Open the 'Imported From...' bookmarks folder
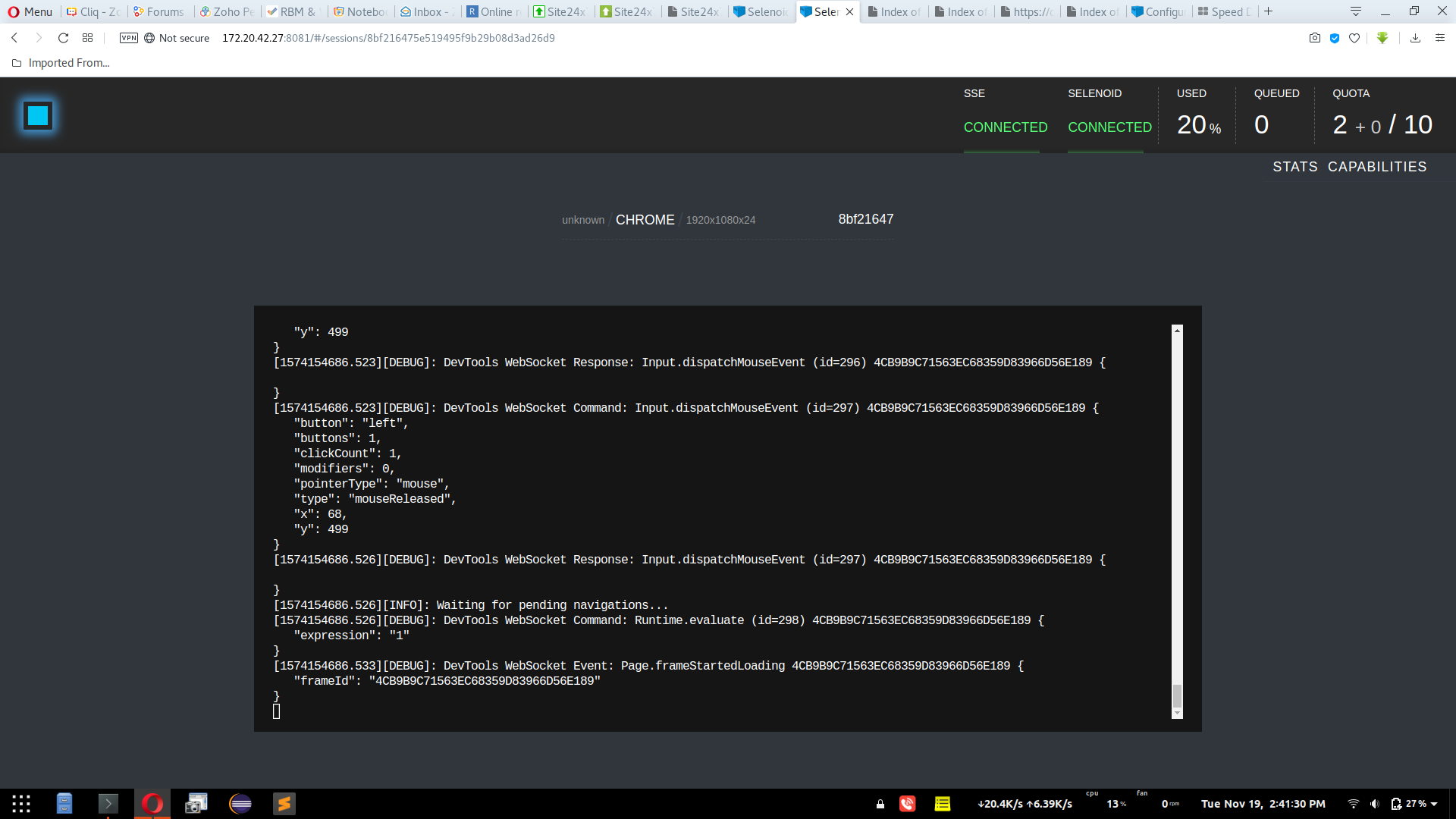The width and height of the screenshot is (1456, 819). point(61,62)
